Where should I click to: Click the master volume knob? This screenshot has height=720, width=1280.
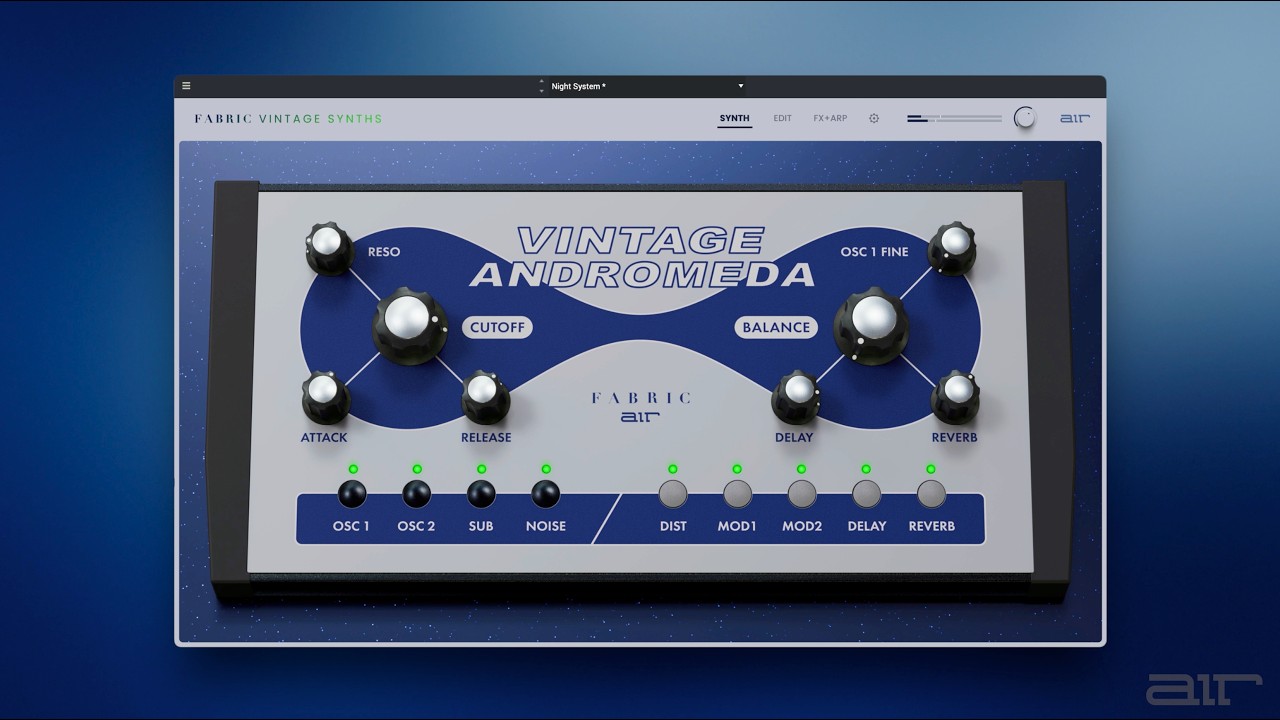coord(1025,118)
